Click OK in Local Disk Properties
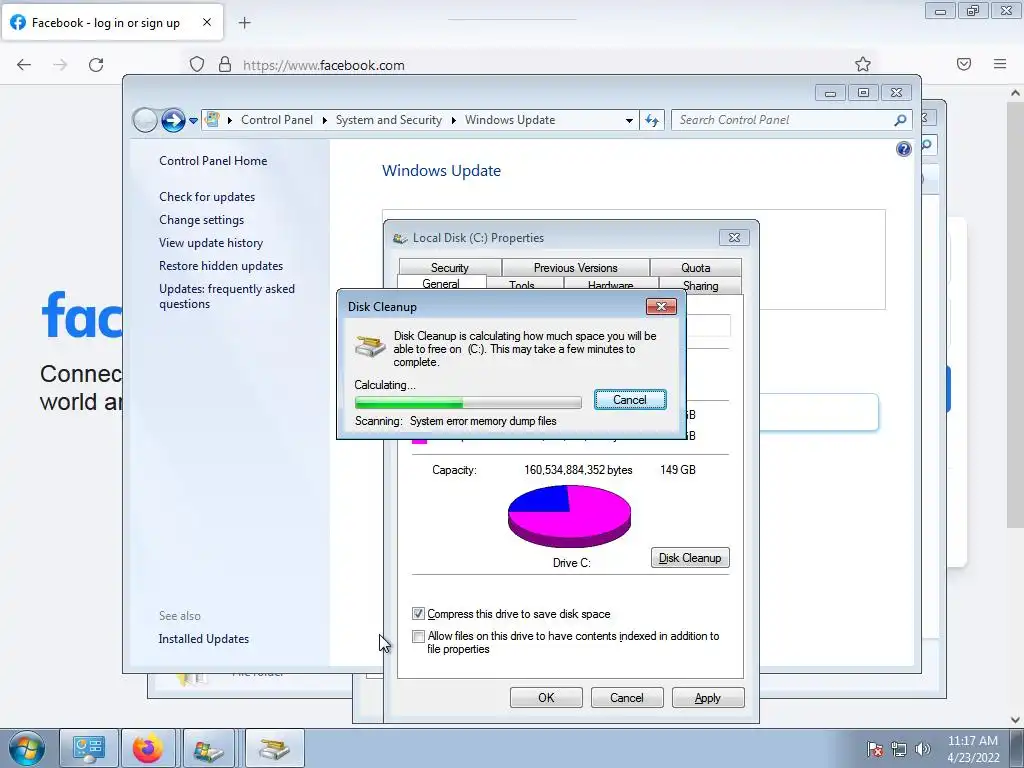 point(546,697)
